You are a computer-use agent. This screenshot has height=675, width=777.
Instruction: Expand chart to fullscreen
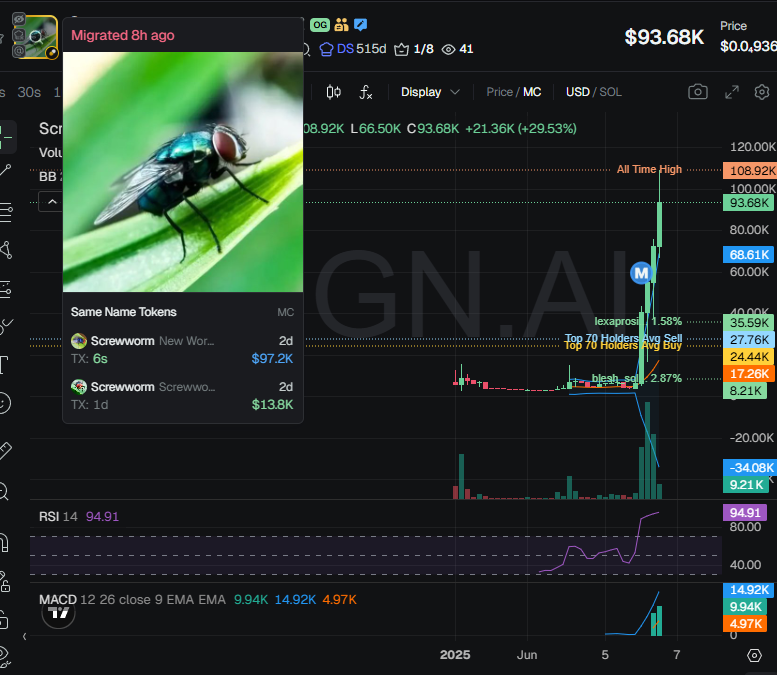(732, 92)
